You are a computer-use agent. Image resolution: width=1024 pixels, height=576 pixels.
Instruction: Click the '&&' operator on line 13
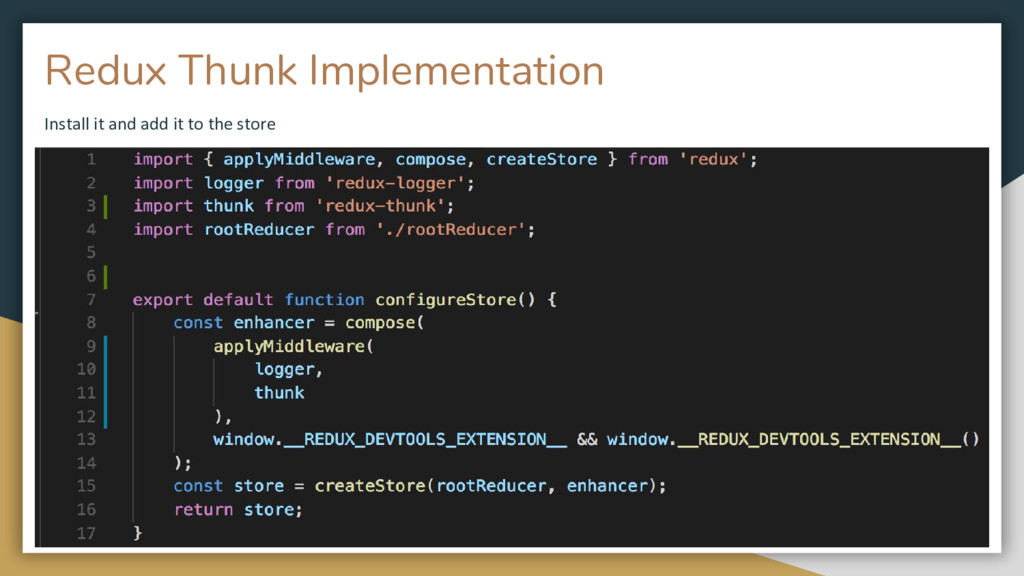(x=587, y=440)
